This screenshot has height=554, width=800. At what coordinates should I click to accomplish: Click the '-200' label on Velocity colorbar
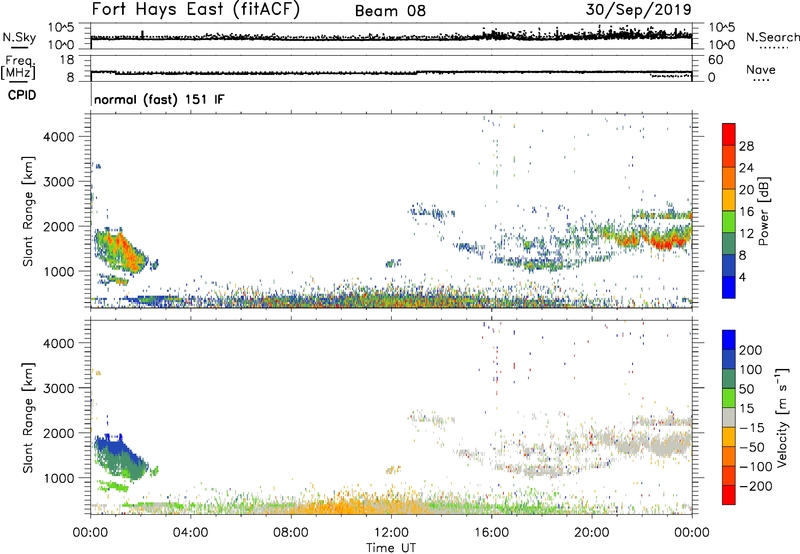756,486
